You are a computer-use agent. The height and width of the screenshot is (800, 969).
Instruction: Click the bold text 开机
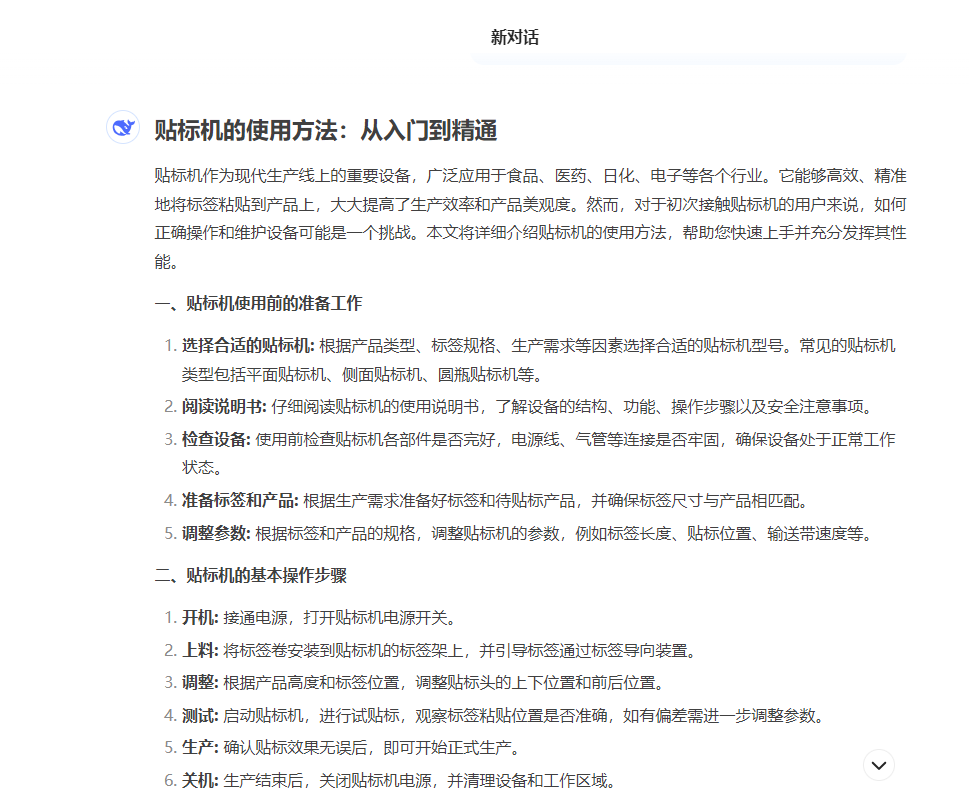[200, 617]
